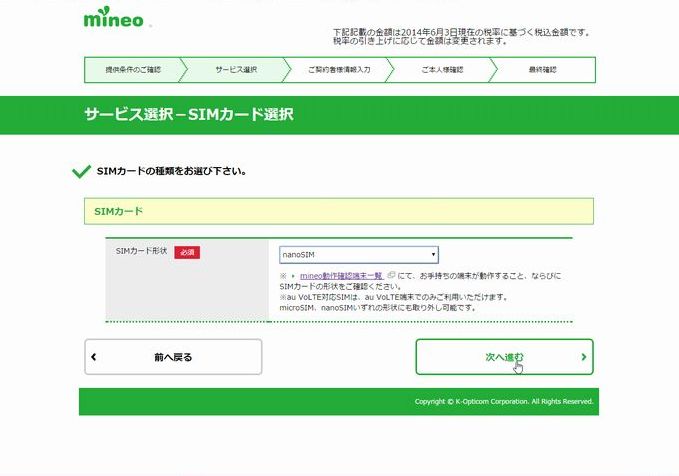Go to 提供条件のご確認 step
Screen dimensions: 679x476
click(x=133, y=70)
